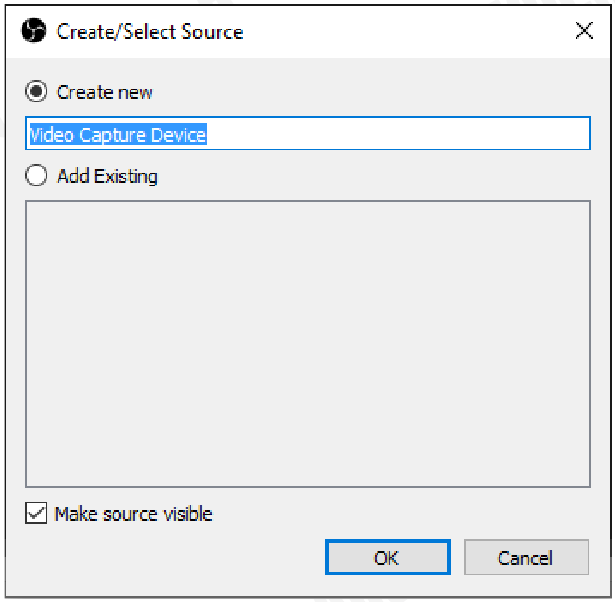
Task: Click the Create new label text
Action: [104, 93]
